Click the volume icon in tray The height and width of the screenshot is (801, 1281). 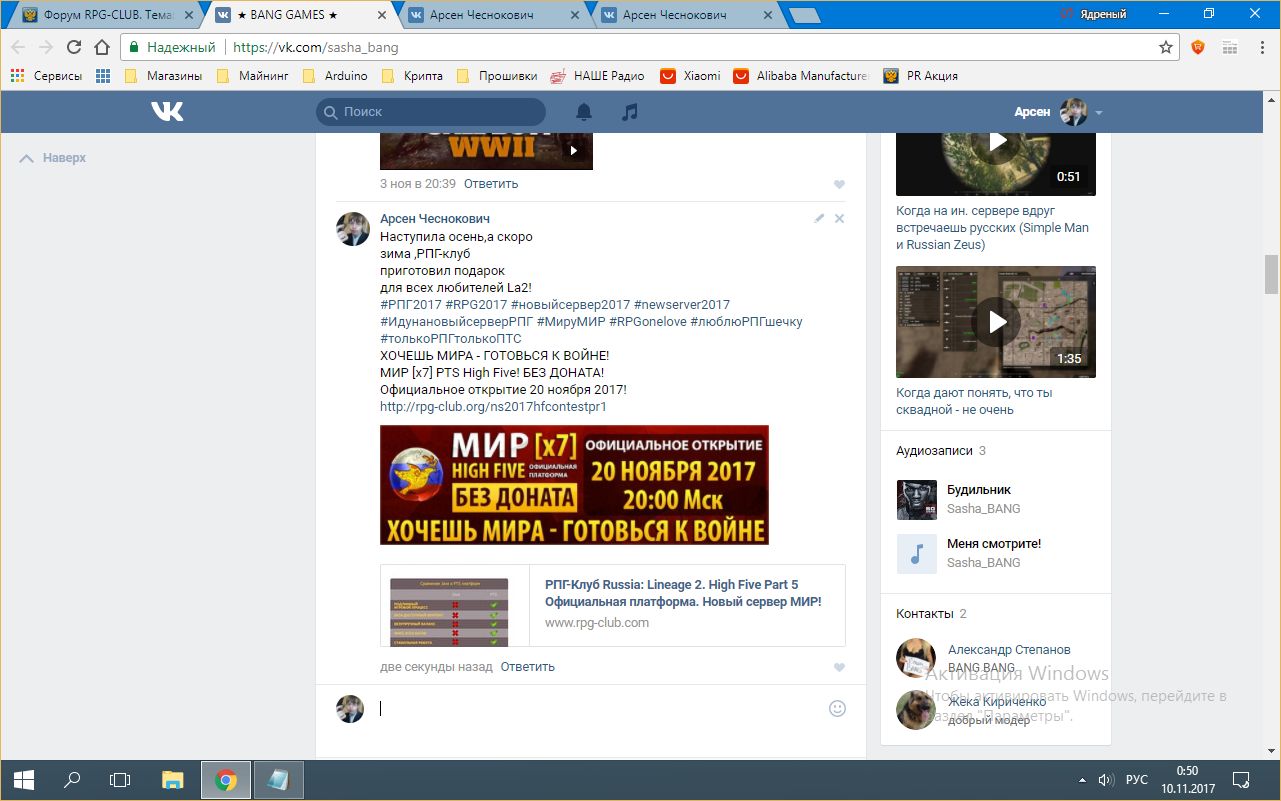point(1106,779)
